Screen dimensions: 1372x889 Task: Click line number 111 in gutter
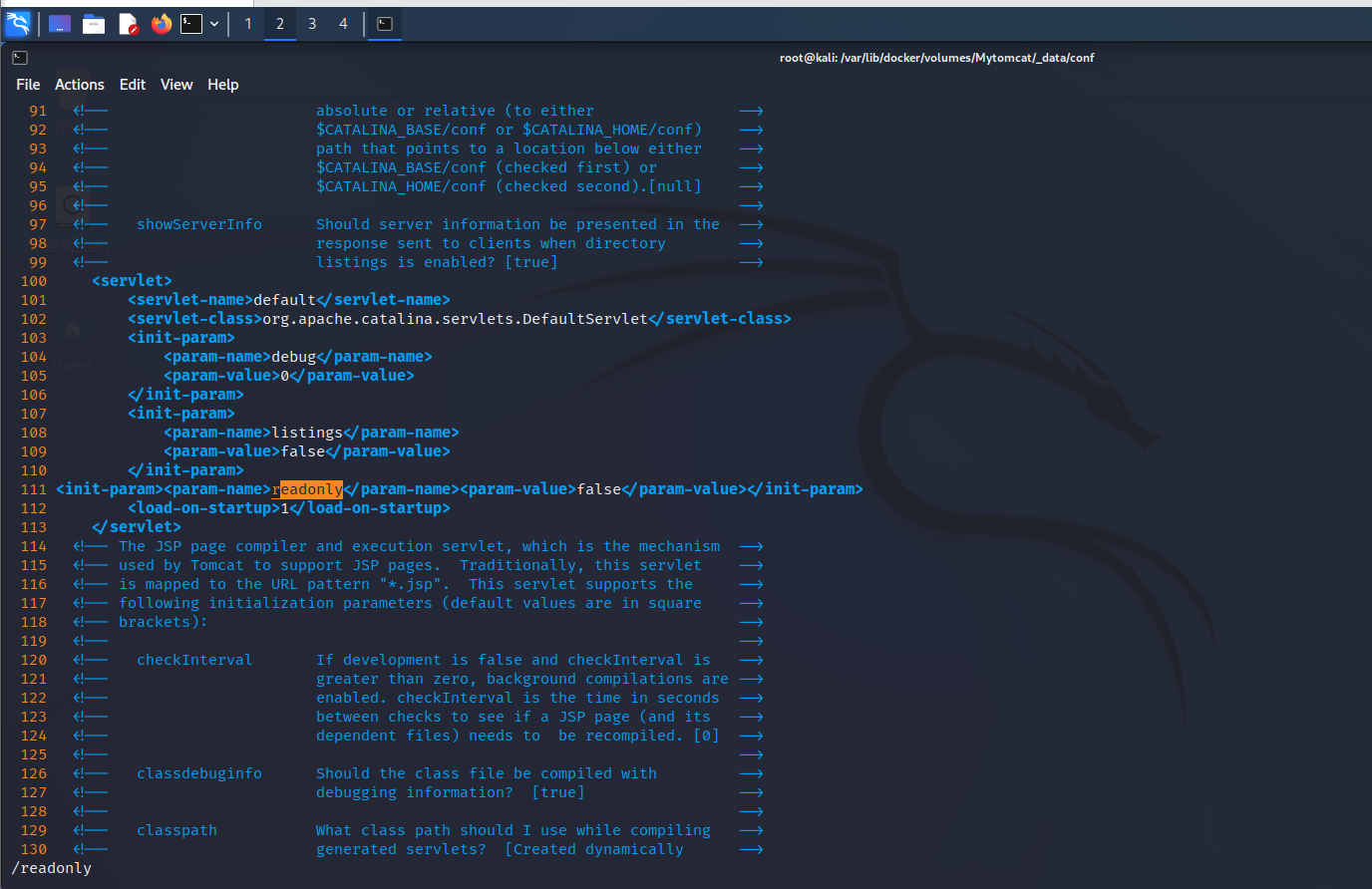pos(33,489)
